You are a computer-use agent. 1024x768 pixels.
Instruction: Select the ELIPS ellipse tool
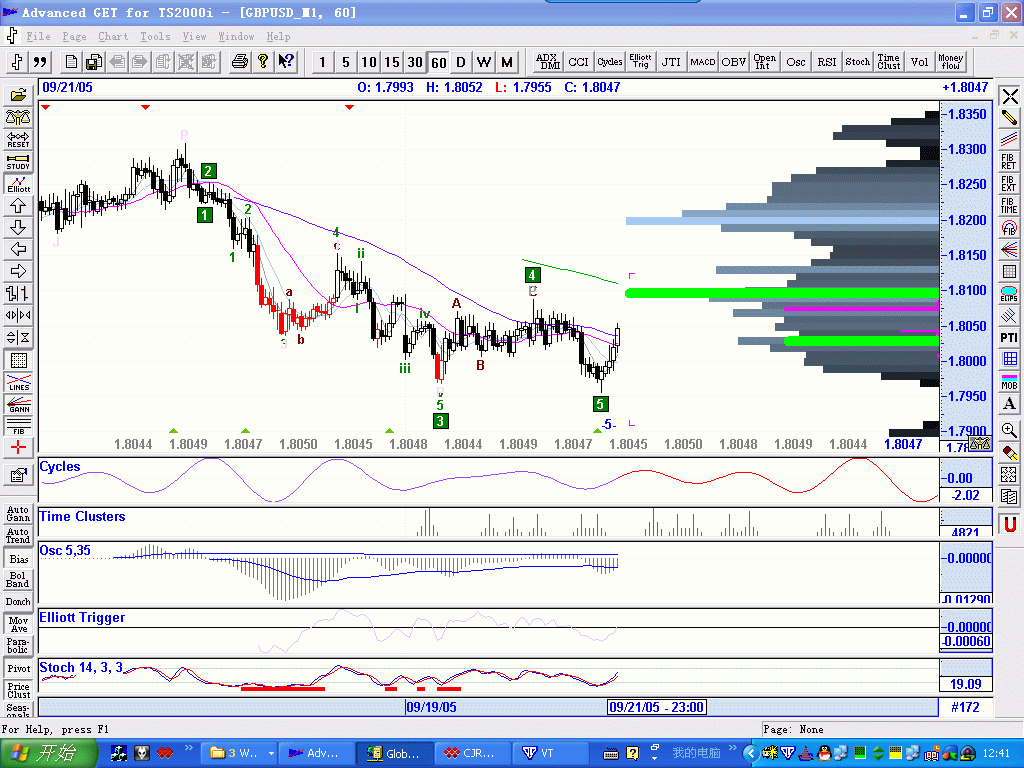(x=1010, y=293)
